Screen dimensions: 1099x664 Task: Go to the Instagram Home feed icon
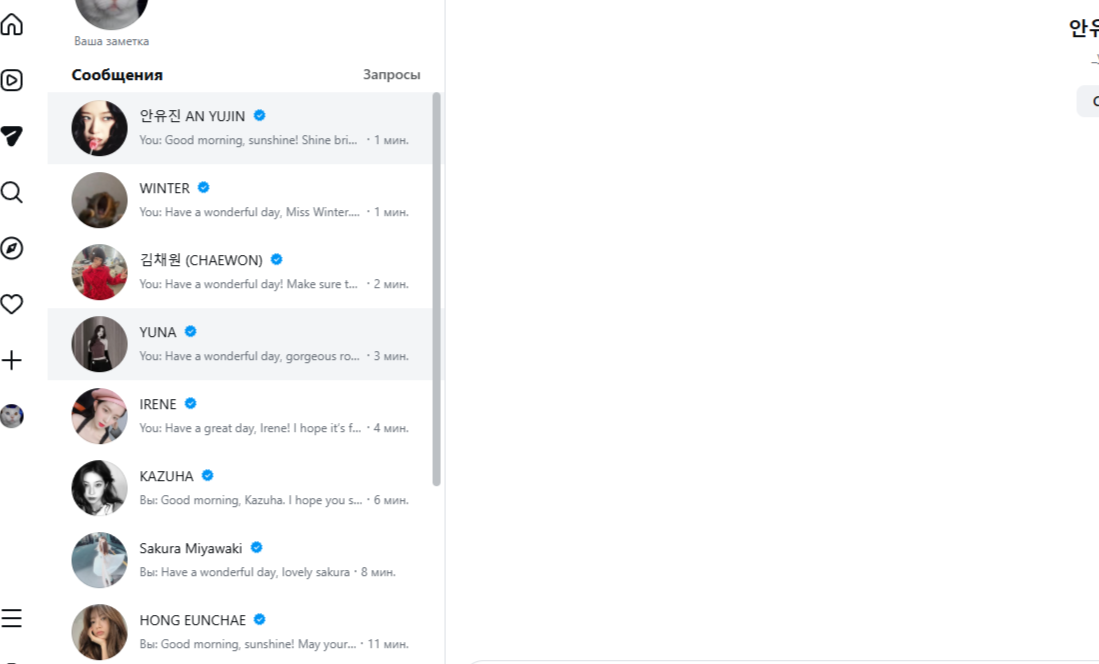(x=12, y=24)
